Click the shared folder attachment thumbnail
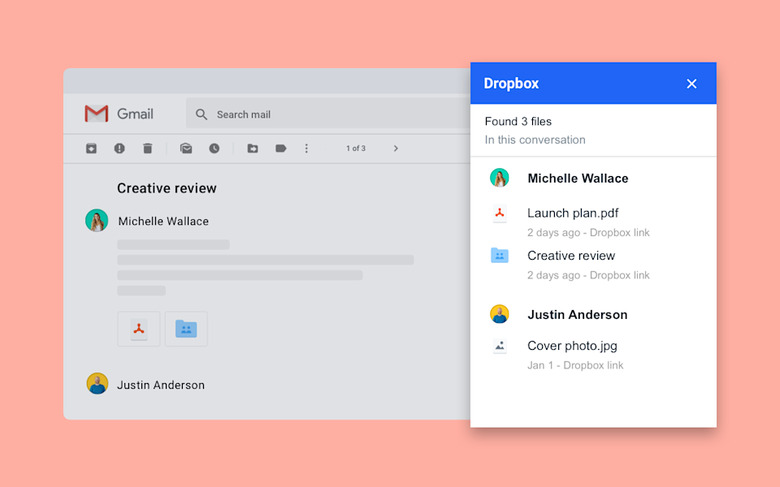 186,329
